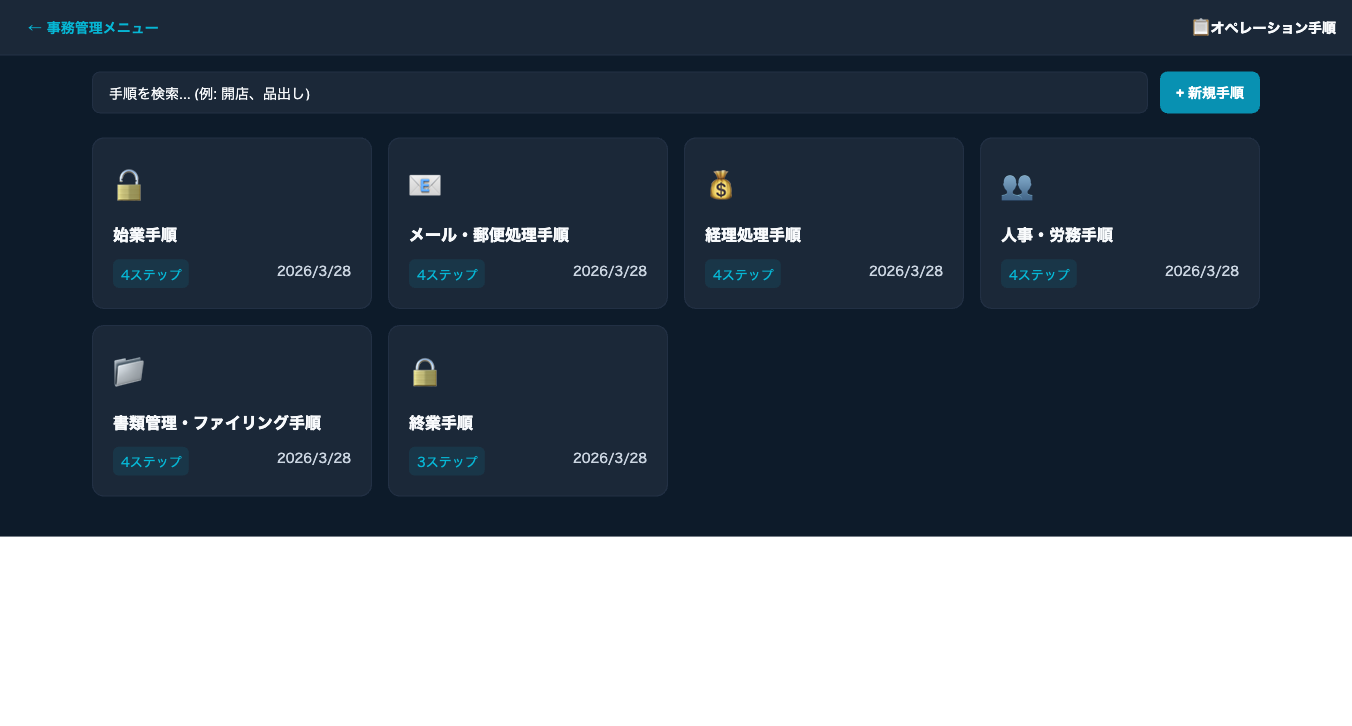Image resolution: width=1352 pixels, height=726 pixels.
Task: Click the closed padlock icon on 終業手順
Action: coord(424,372)
